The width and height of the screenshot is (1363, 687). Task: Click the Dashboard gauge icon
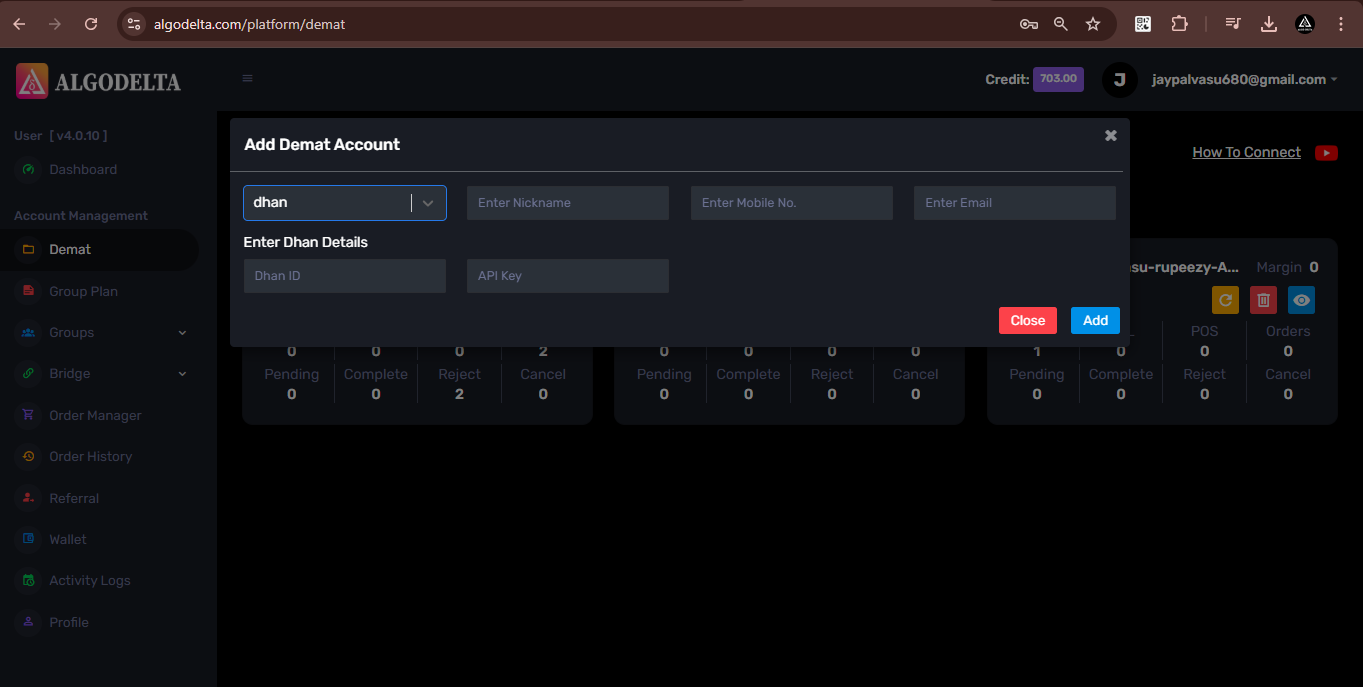click(28, 169)
